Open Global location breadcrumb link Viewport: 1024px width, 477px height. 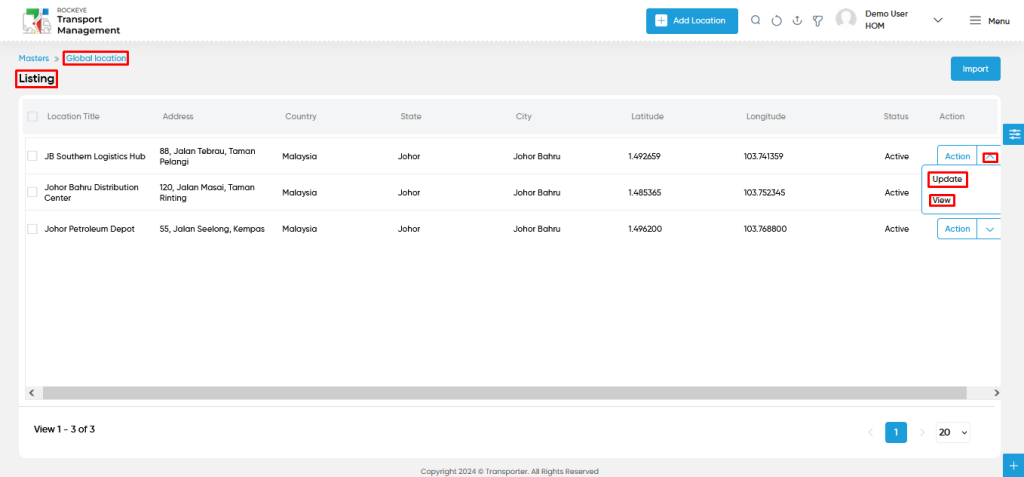[96, 58]
